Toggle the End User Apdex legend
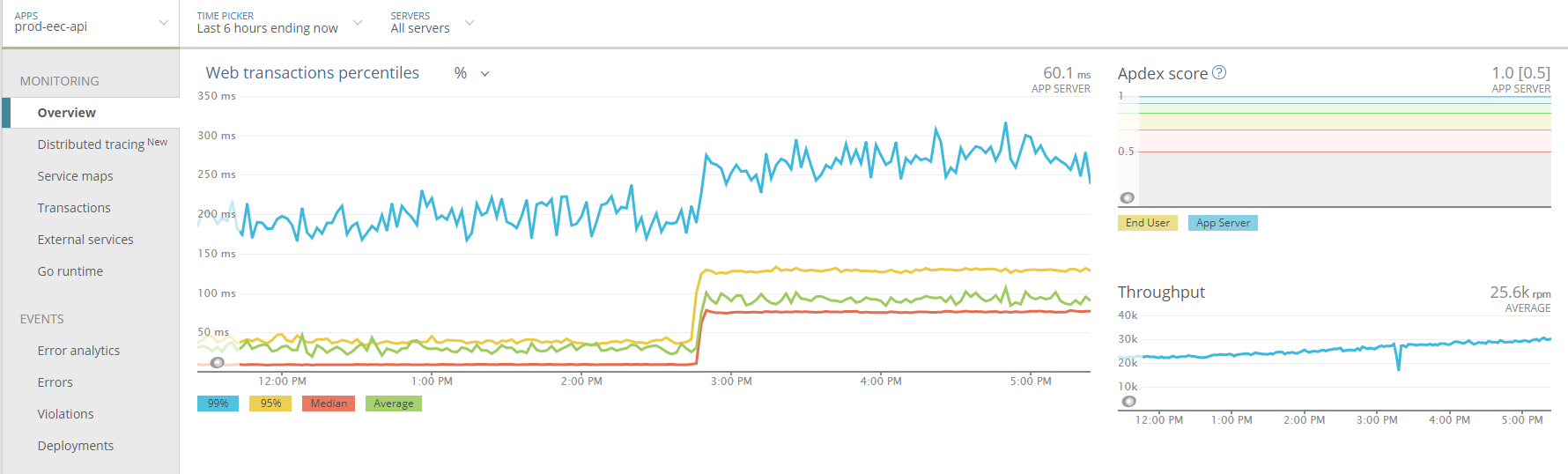This screenshot has height=474, width=1568. coord(1147,223)
